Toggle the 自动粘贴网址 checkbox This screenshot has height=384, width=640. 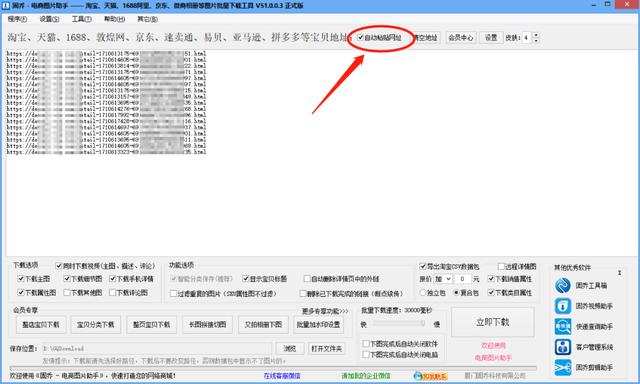click(x=361, y=38)
